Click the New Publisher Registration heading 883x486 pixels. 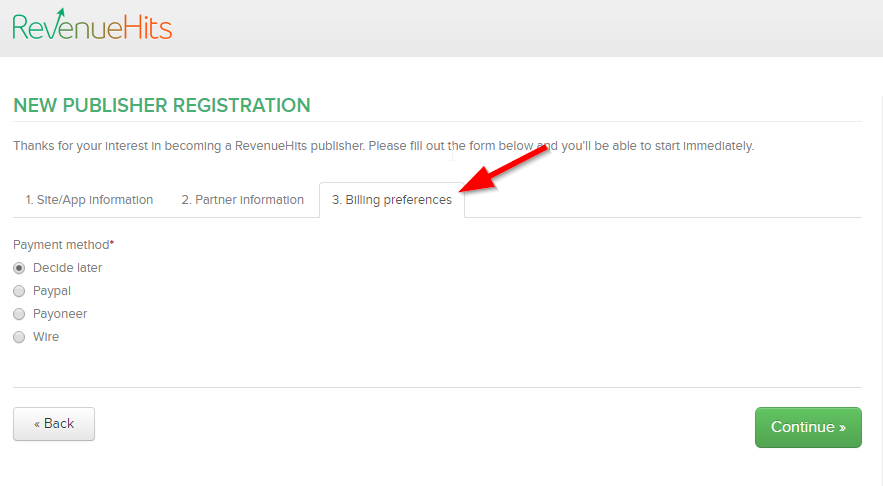click(162, 105)
